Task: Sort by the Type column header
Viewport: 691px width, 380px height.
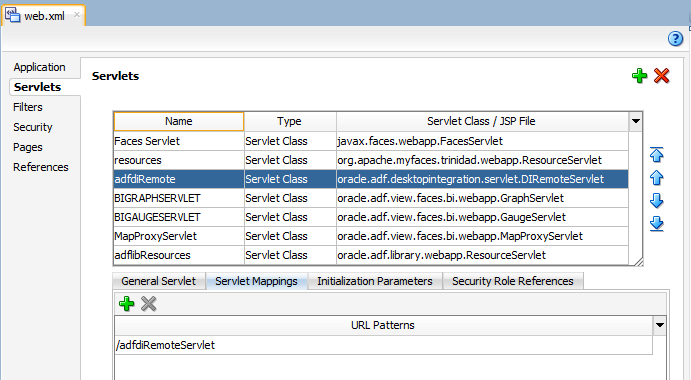Action: [x=290, y=121]
